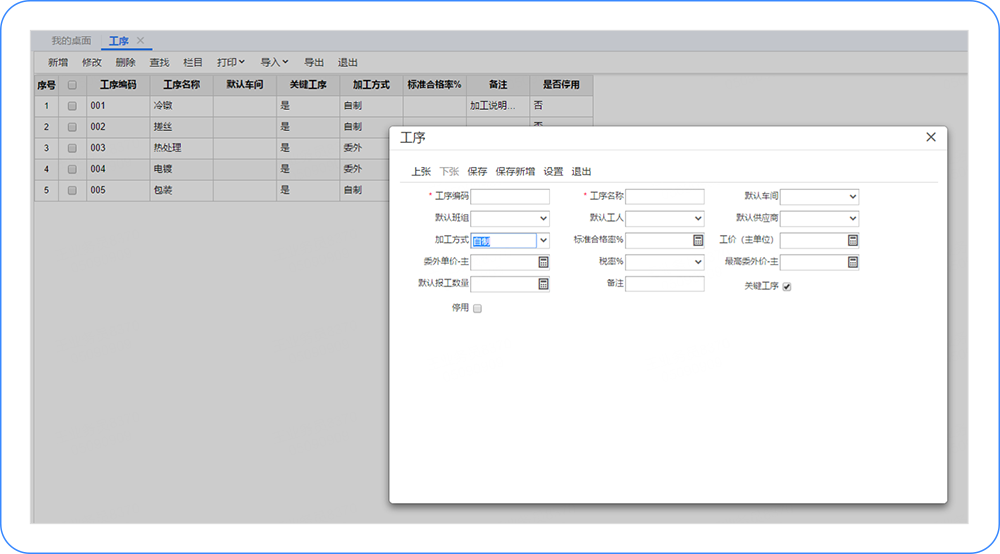
Task: Open the 加工方式 dropdown list
Action: [x=543, y=241]
